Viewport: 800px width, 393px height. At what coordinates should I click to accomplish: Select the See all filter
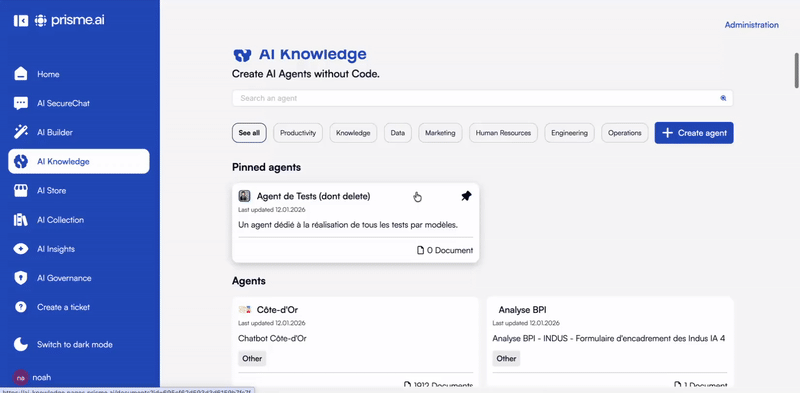249,133
